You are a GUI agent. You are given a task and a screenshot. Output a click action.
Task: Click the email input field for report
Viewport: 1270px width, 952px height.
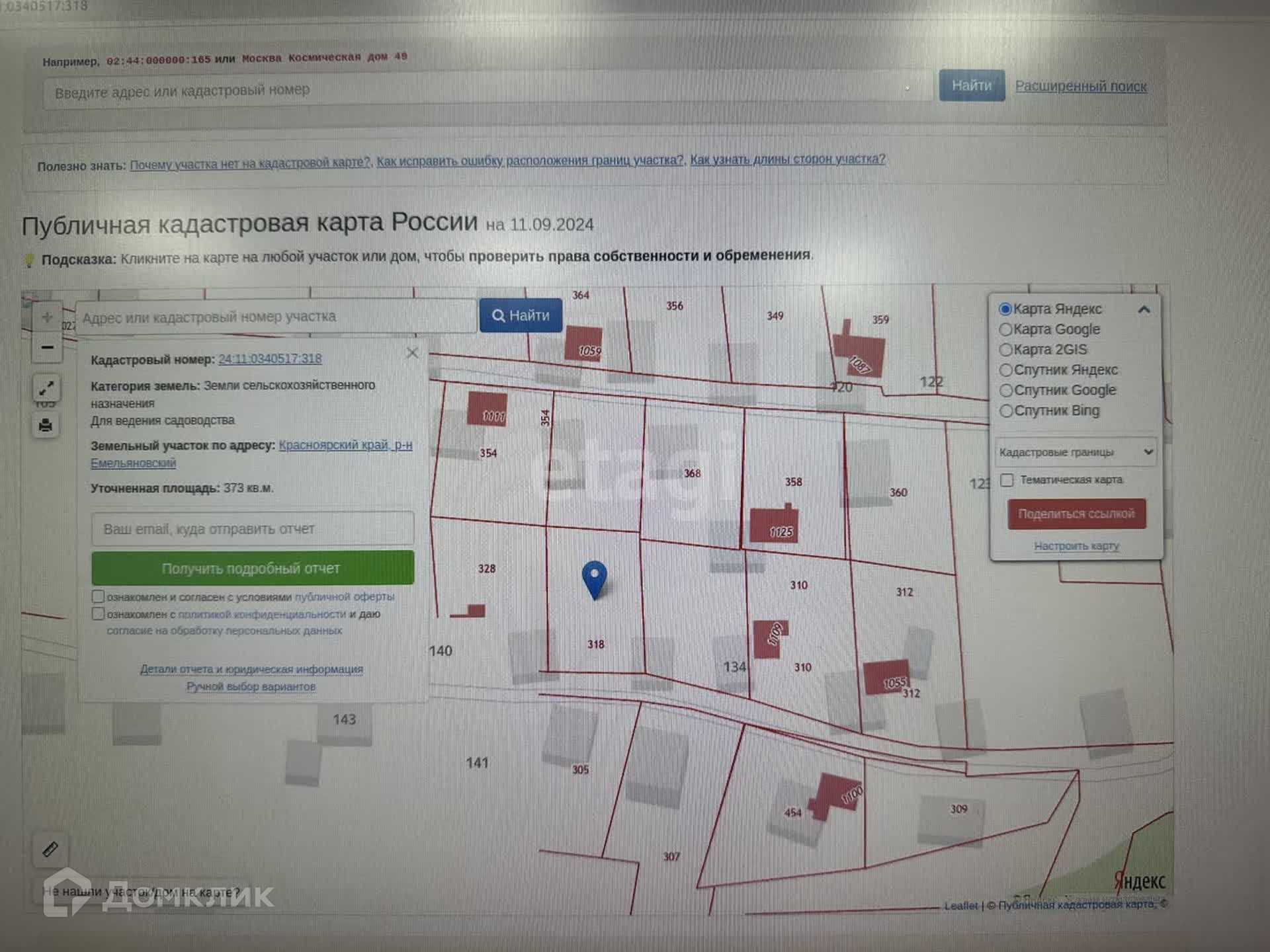[253, 529]
